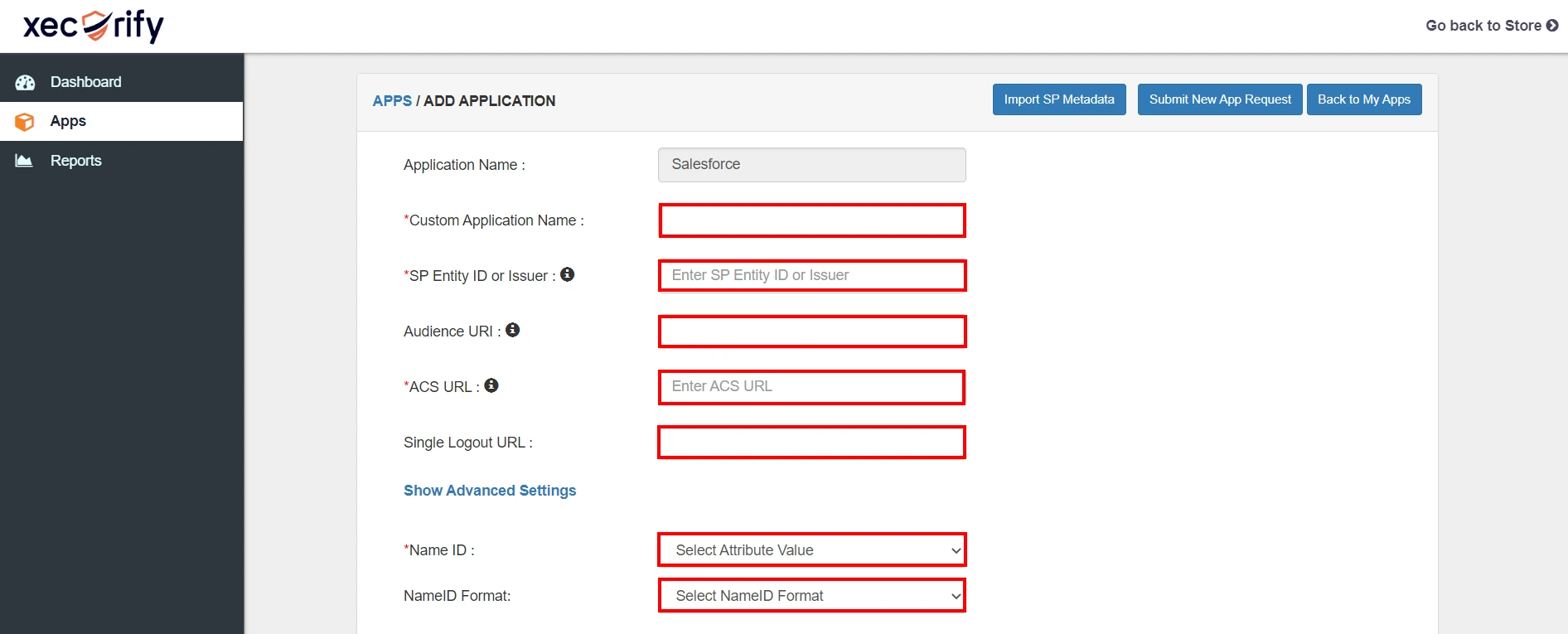1568x634 pixels.
Task: Click the APPS breadcrumb link
Action: 392,101
